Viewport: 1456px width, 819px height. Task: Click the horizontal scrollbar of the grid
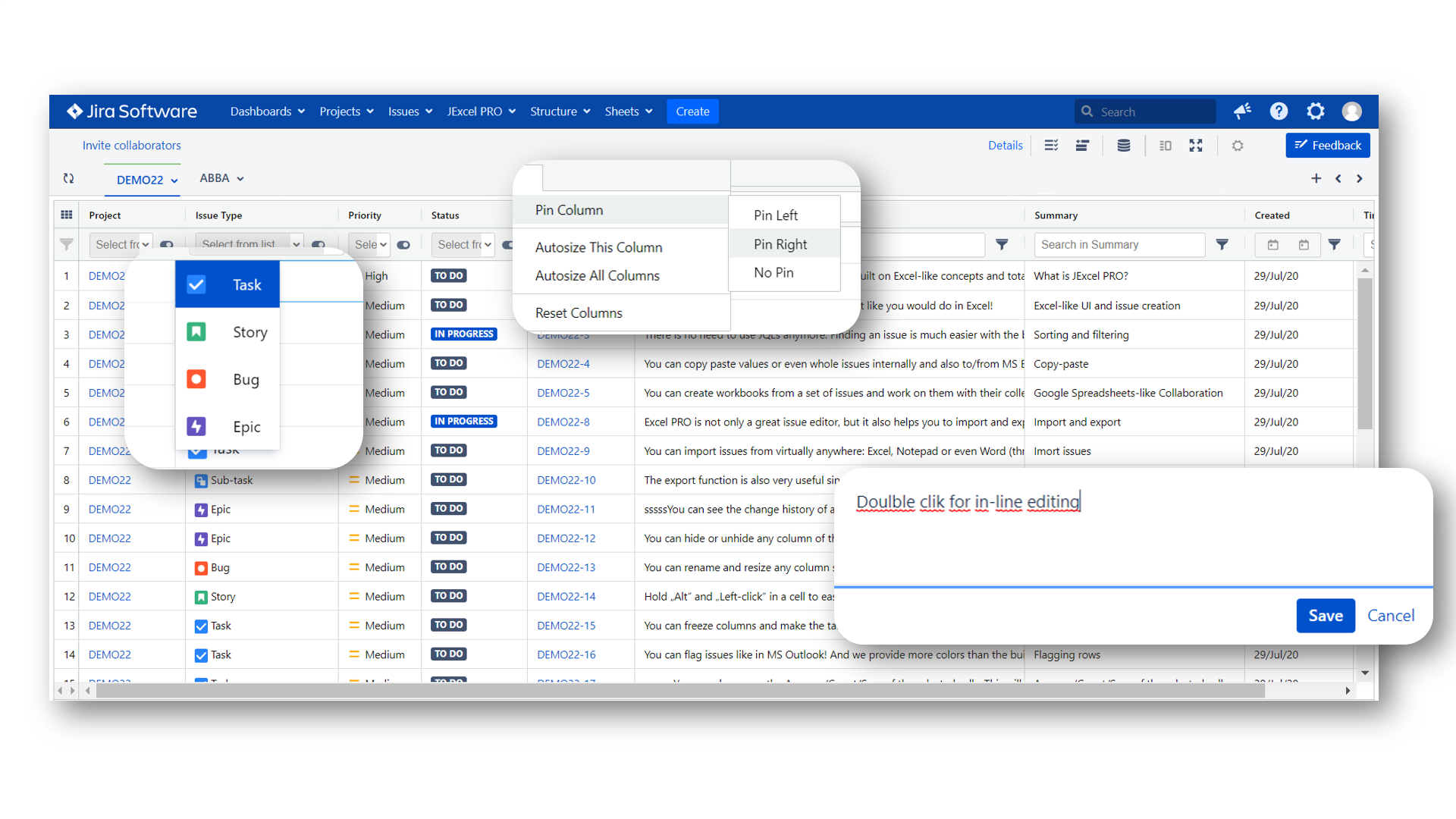[679, 691]
